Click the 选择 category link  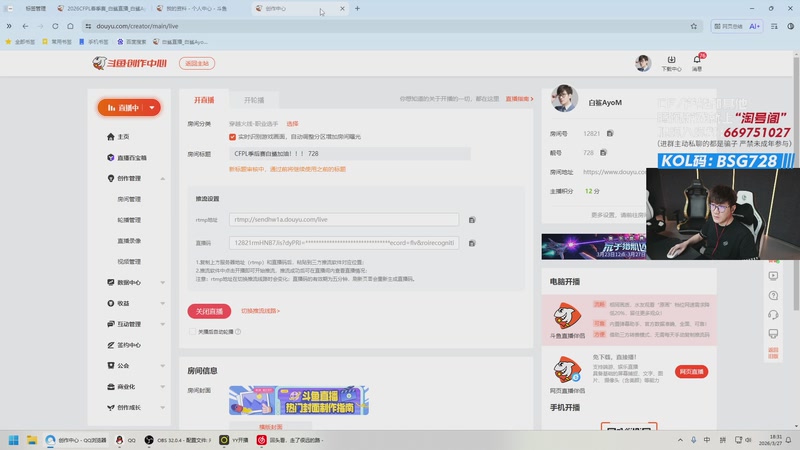292,124
